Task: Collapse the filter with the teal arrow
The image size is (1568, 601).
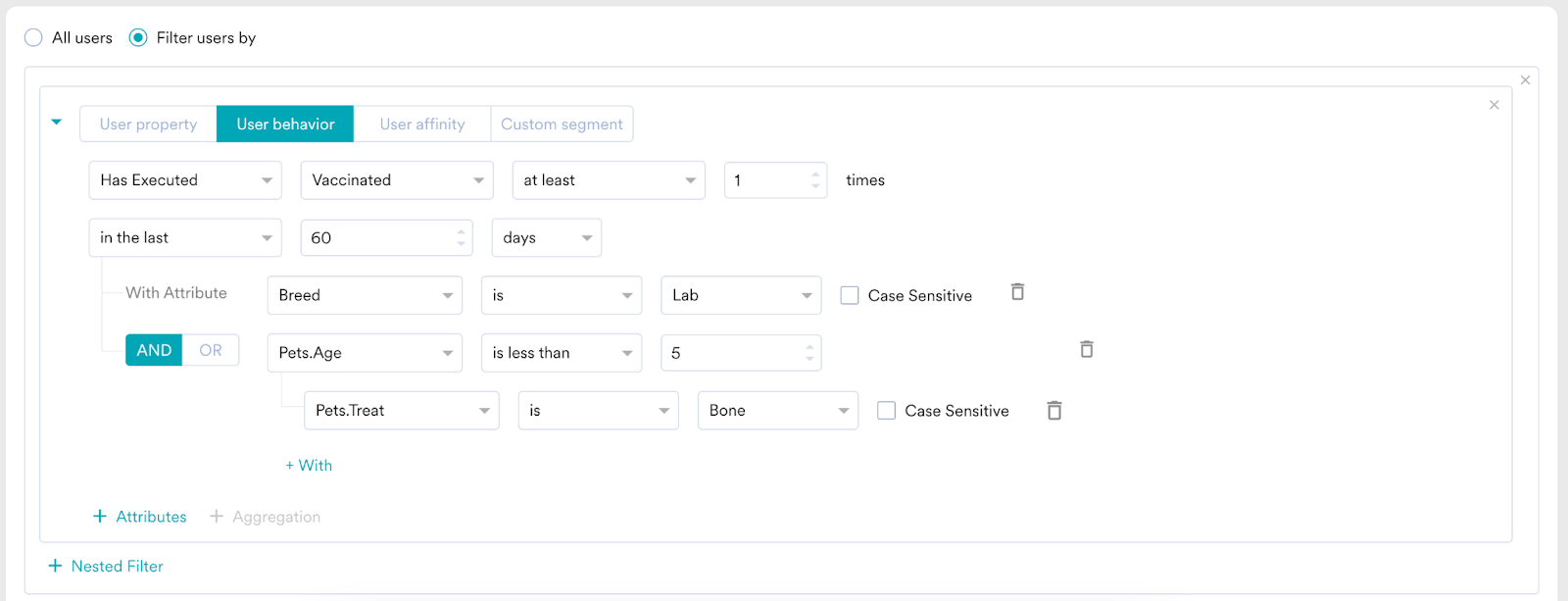Action: (57, 123)
